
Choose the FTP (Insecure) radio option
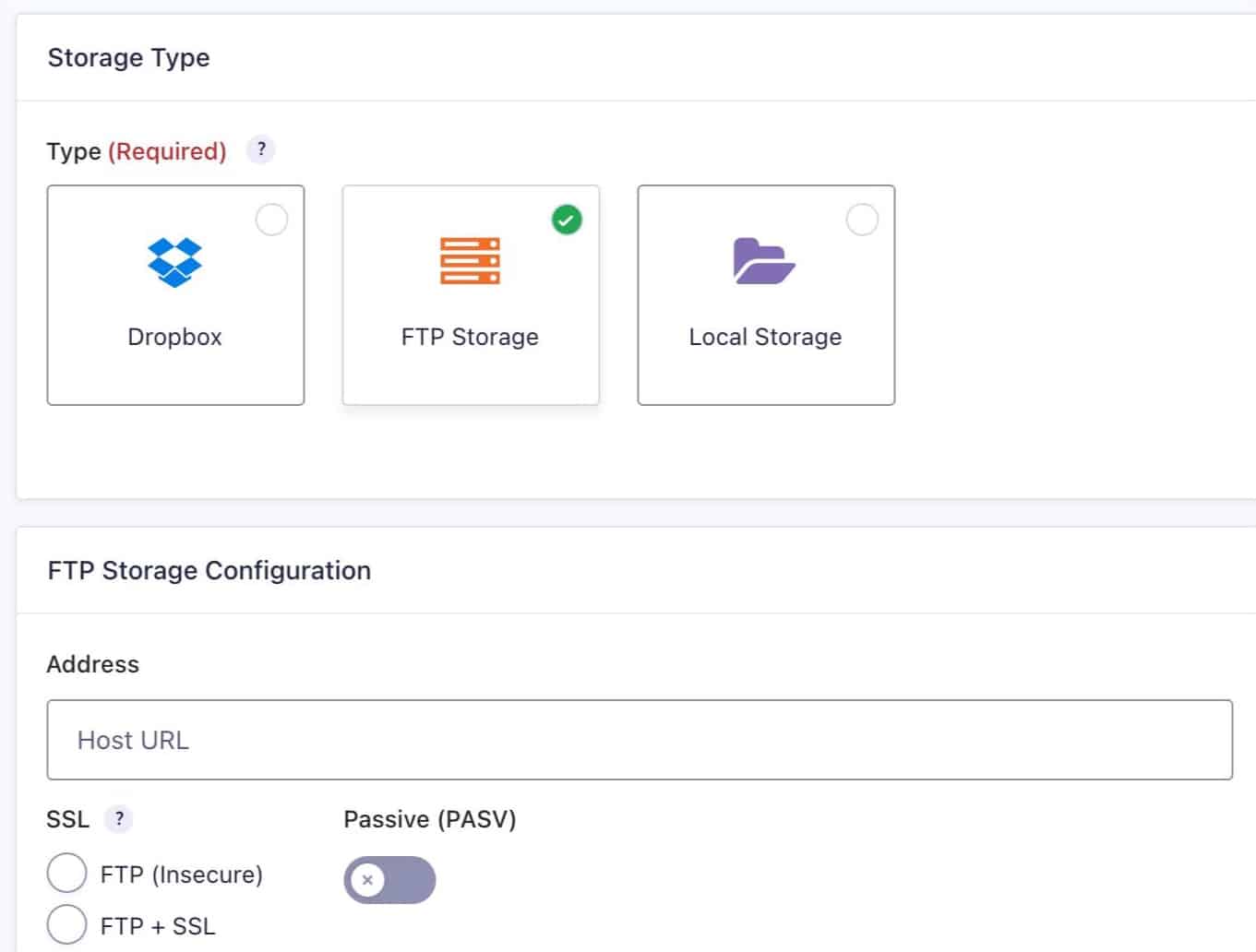(x=66, y=873)
